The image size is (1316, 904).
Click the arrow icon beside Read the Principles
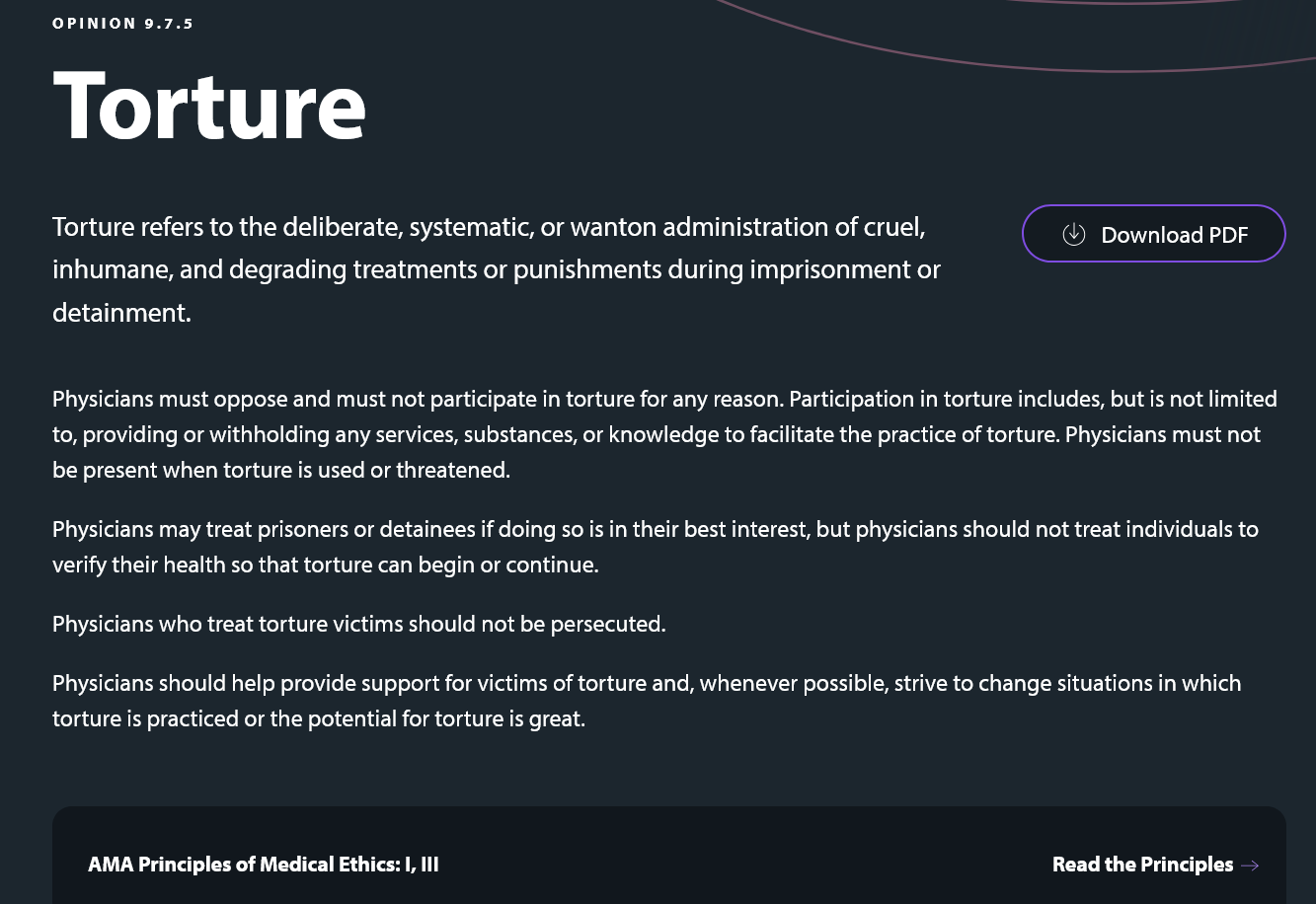(1250, 866)
